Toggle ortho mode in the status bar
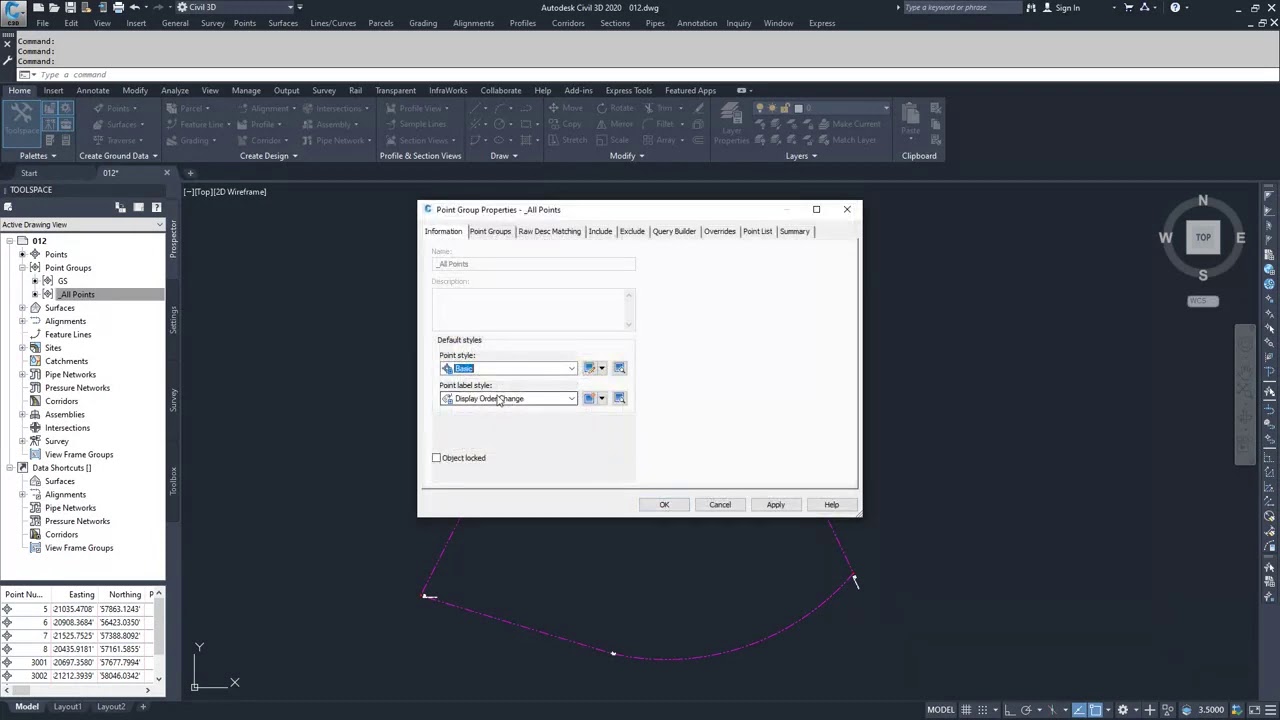The width and height of the screenshot is (1280, 720). pos(1009,710)
